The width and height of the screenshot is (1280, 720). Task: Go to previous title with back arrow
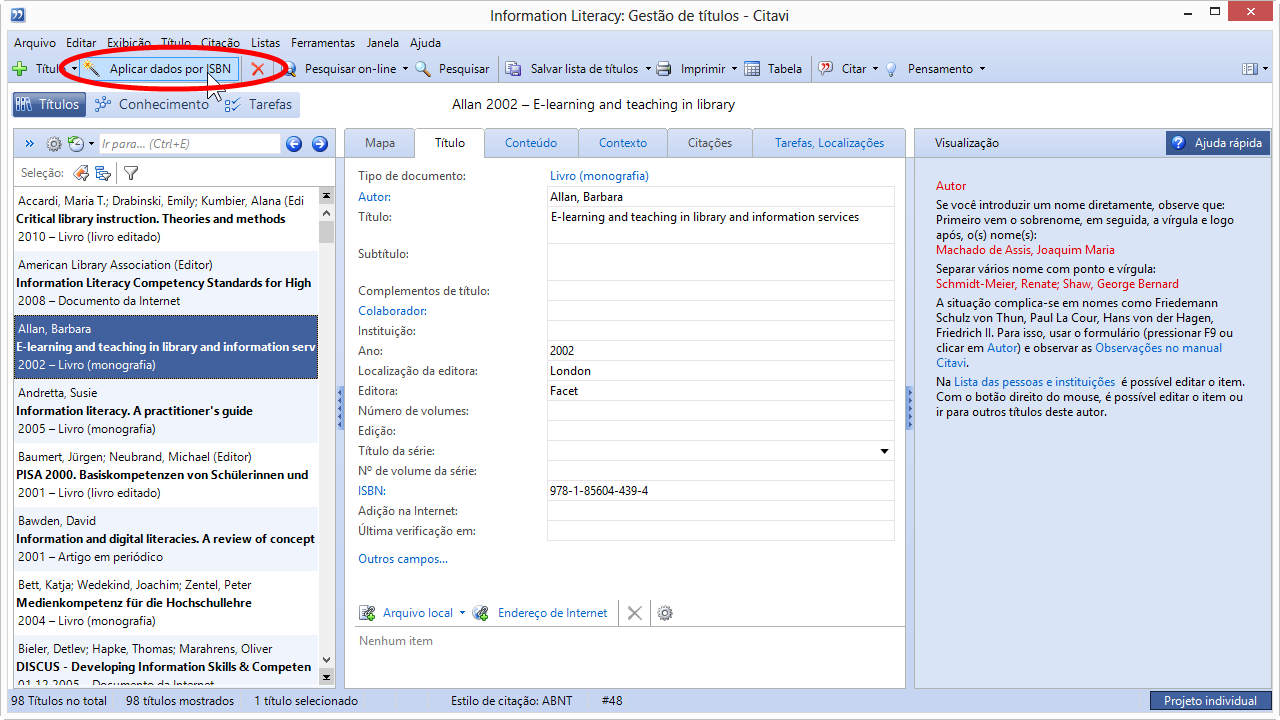(x=294, y=144)
